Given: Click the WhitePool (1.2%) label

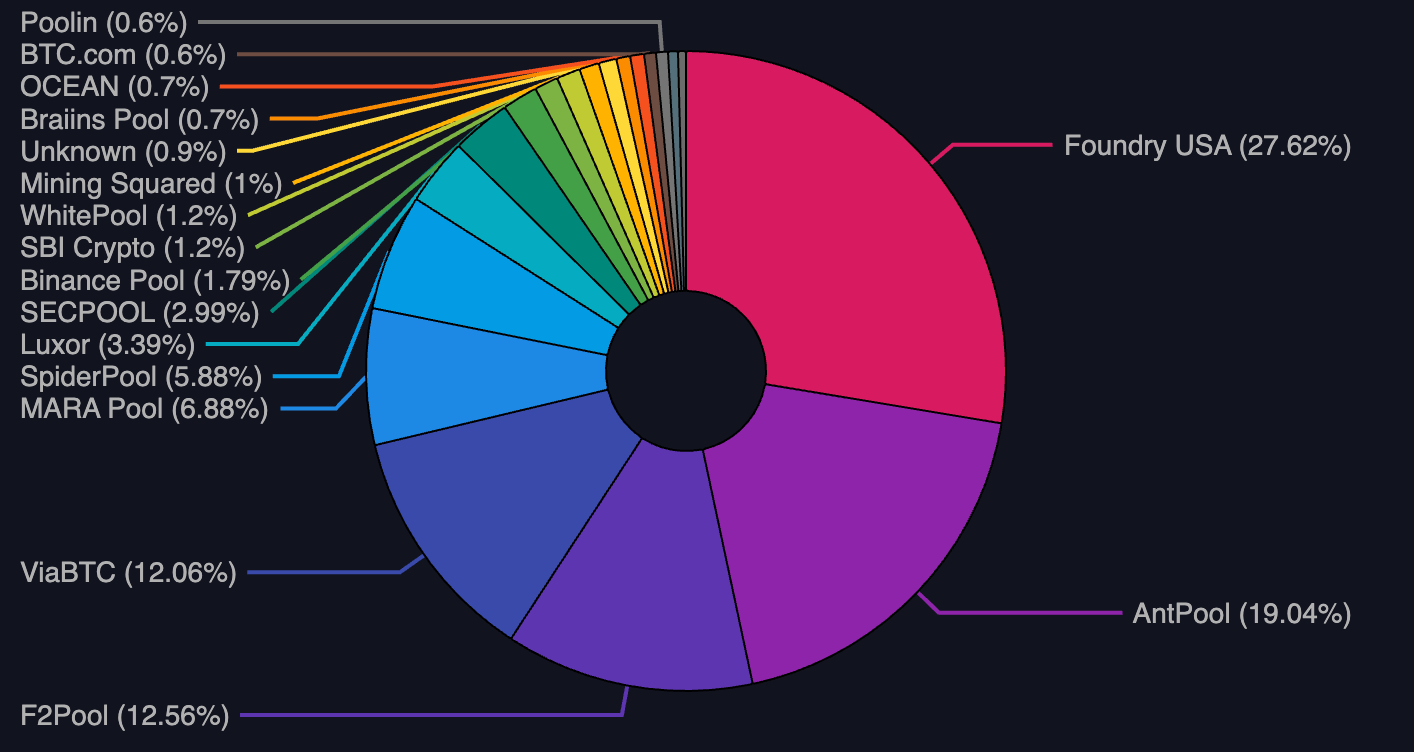Looking at the screenshot, I should pyautogui.click(x=128, y=215).
